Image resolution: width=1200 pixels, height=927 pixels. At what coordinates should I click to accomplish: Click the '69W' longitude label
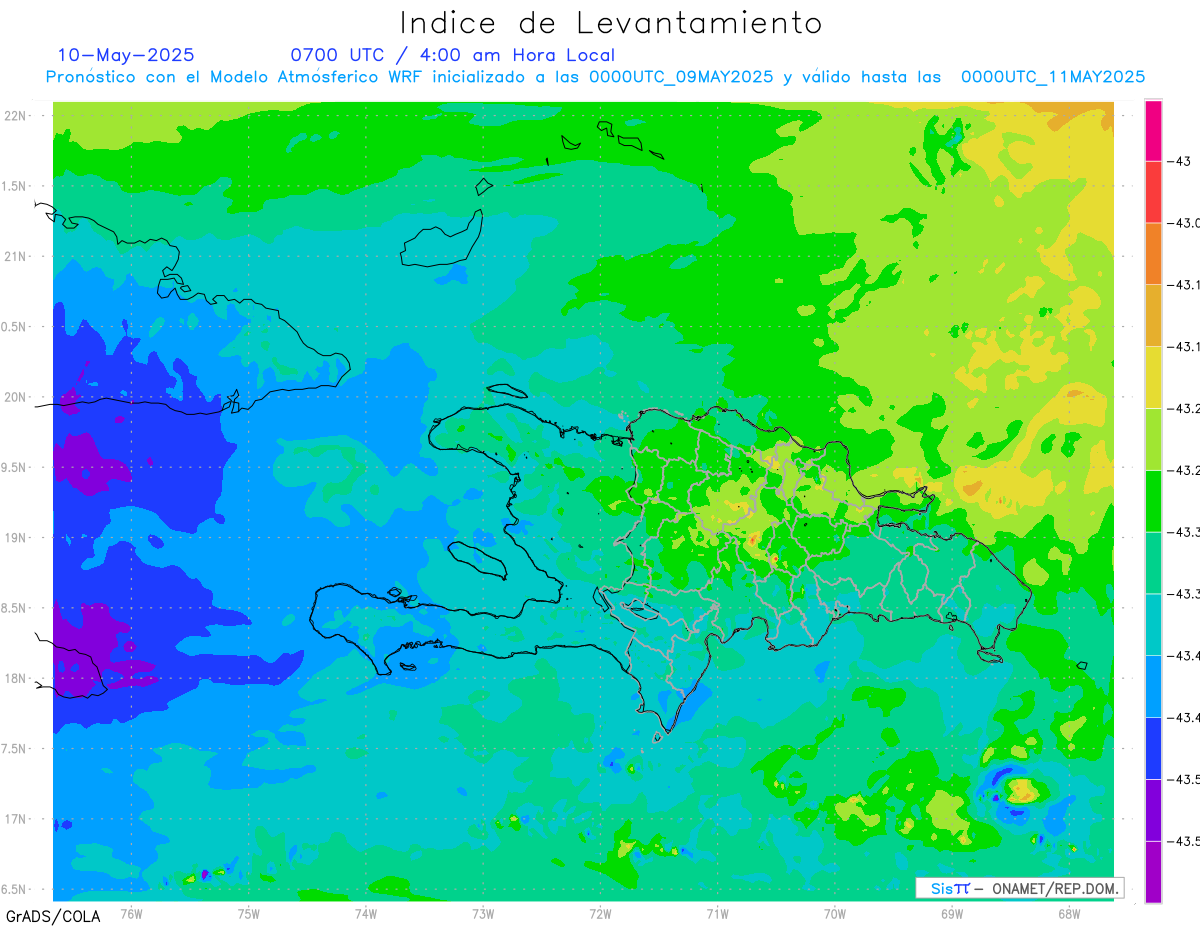(x=952, y=913)
